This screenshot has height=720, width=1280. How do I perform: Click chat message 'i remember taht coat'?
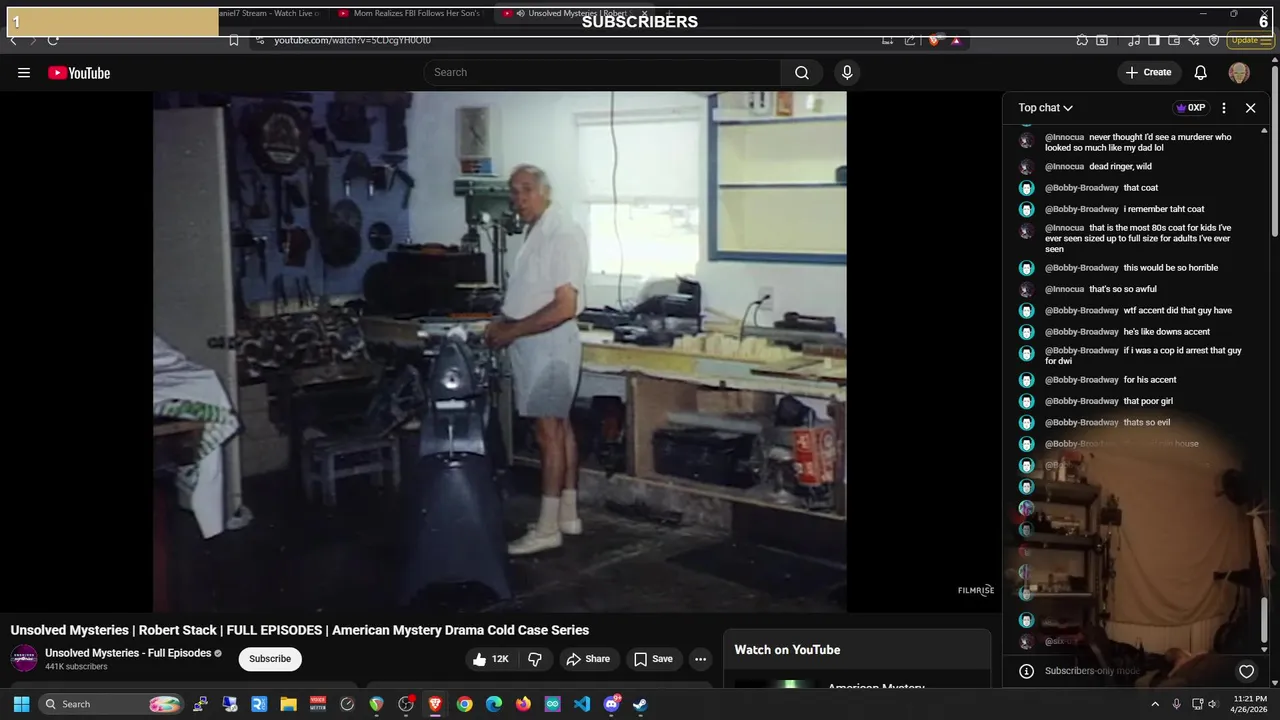1164,209
